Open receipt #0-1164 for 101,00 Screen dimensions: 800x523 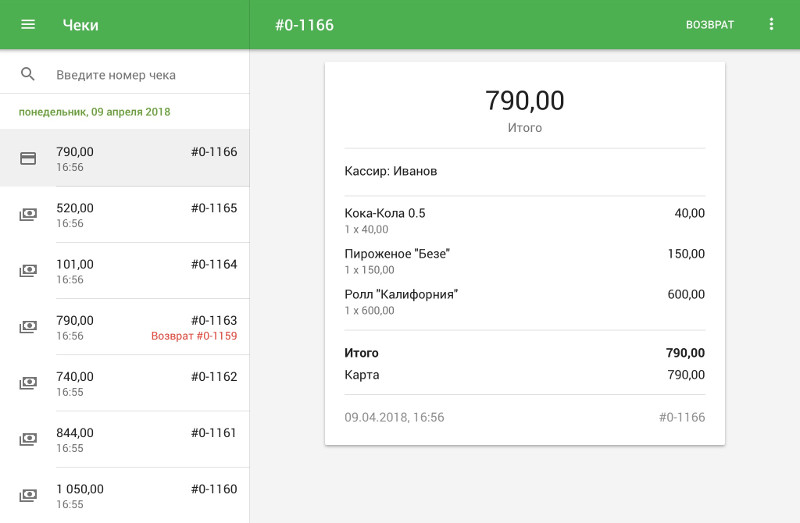[x=140, y=270]
